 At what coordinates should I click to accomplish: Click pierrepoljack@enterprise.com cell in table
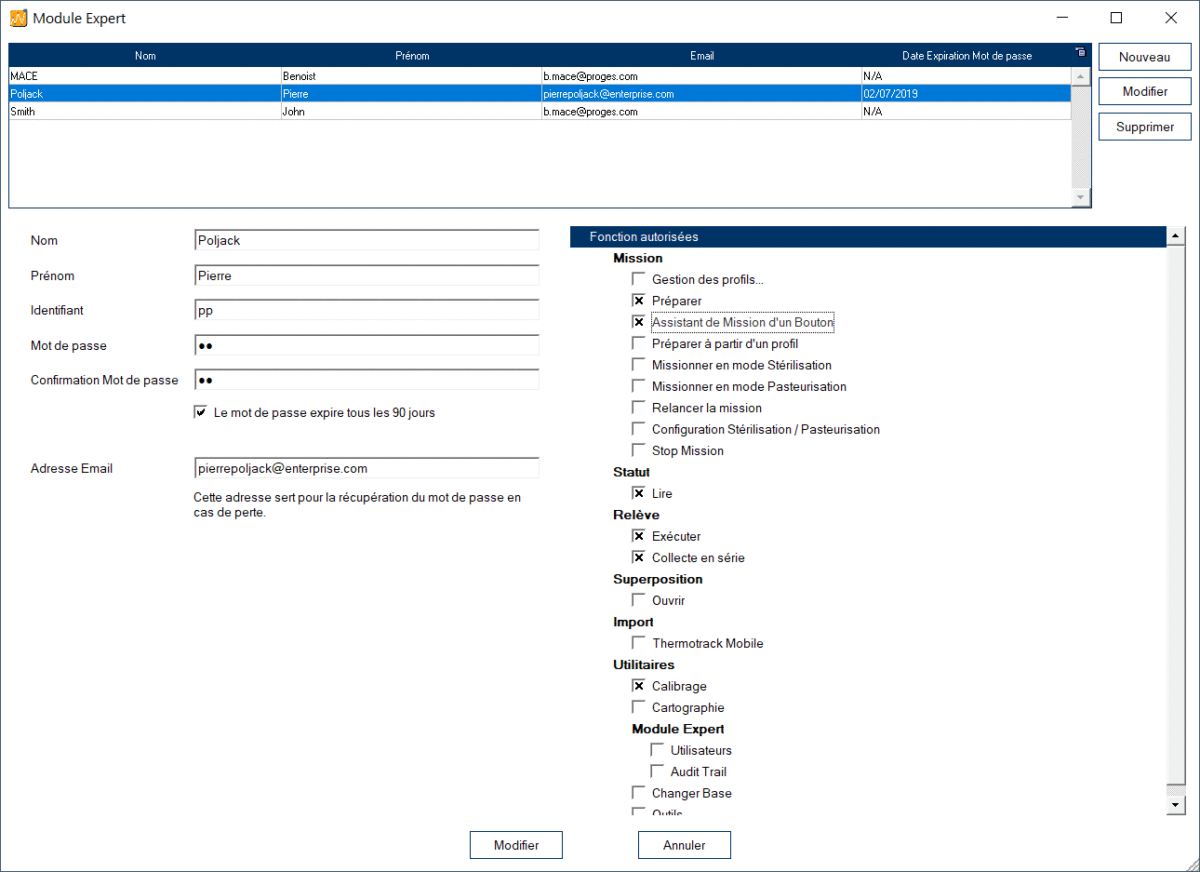(701, 93)
